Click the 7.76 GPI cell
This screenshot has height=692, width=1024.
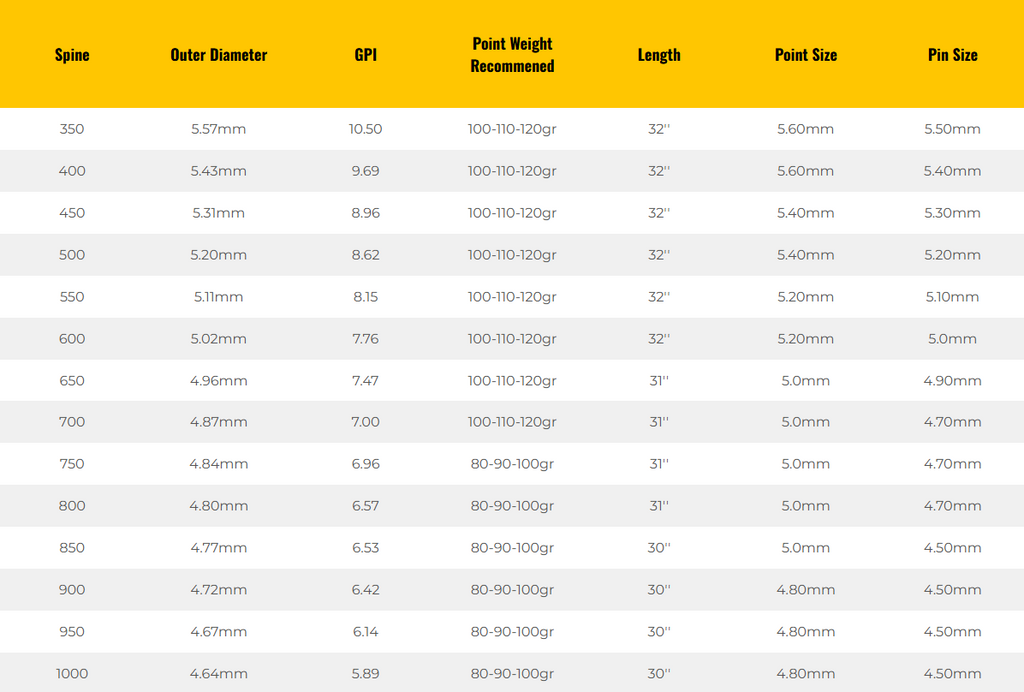pos(366,339)
